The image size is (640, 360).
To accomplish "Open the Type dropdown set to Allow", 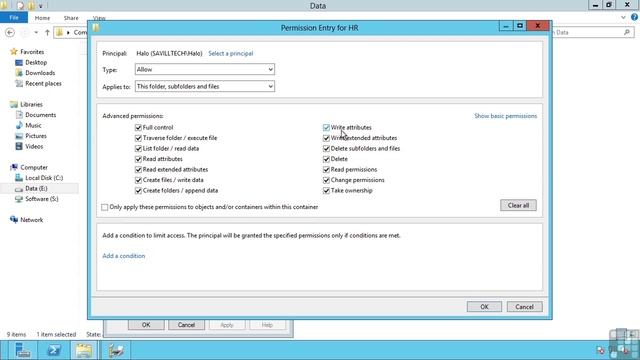I will pyautogui.click(x=204, y=69).
